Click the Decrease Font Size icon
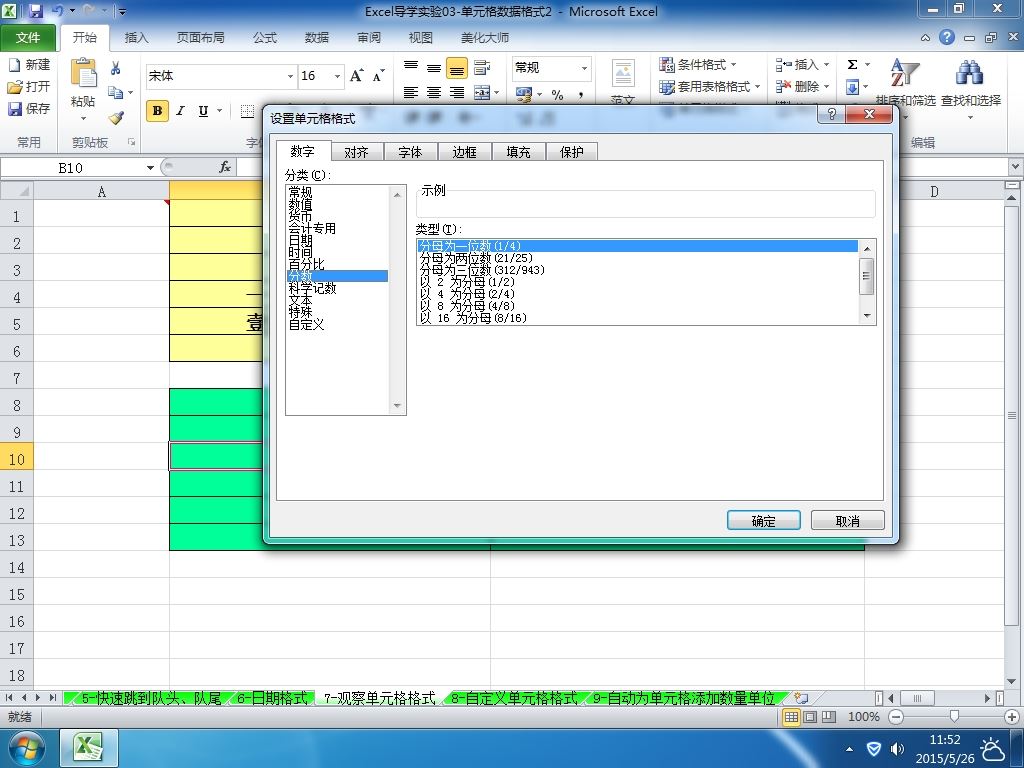 click(x=378, y=76)
